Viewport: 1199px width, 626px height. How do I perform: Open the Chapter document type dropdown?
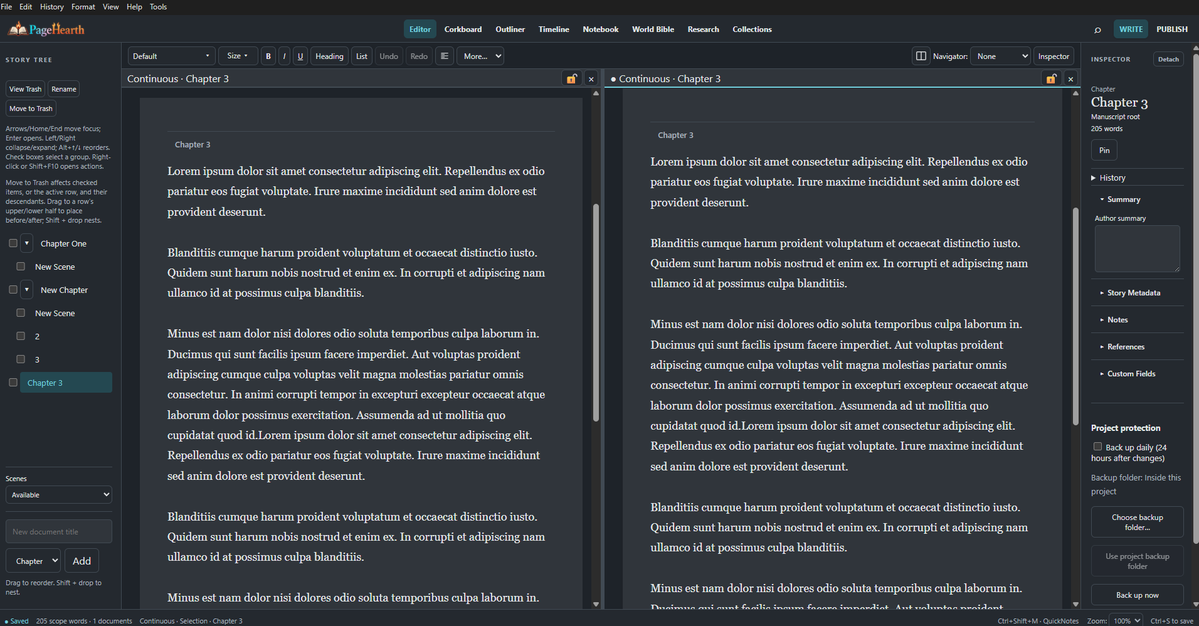(x=34, y=561)
